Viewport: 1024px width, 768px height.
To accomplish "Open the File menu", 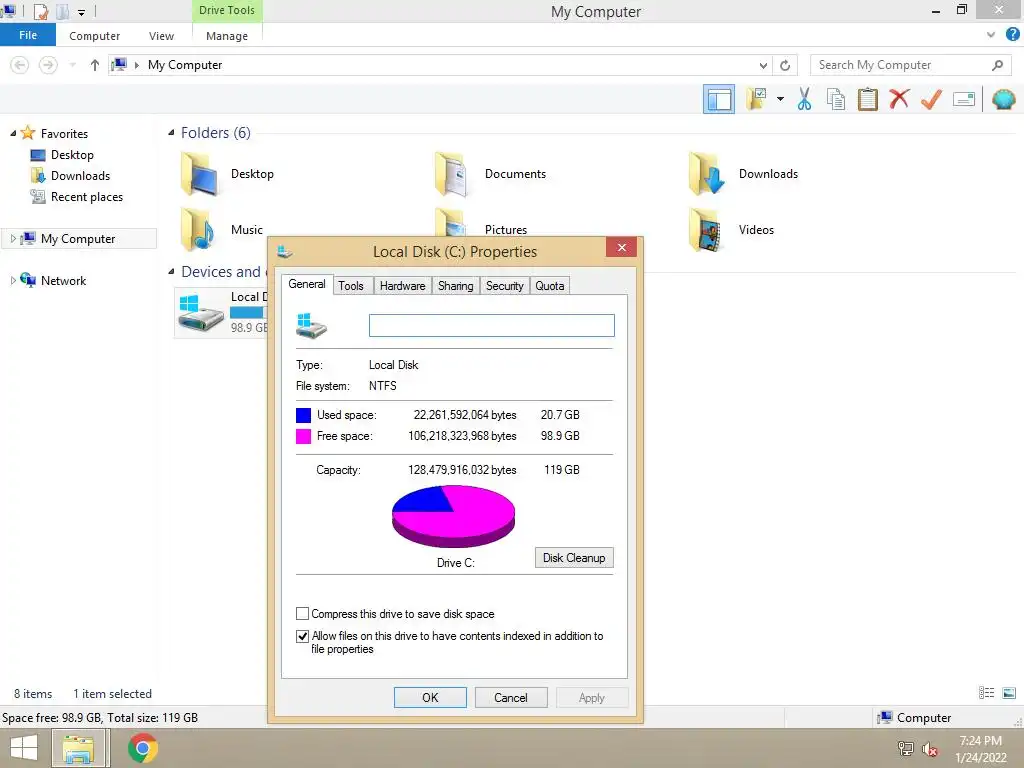I will 28,35.
